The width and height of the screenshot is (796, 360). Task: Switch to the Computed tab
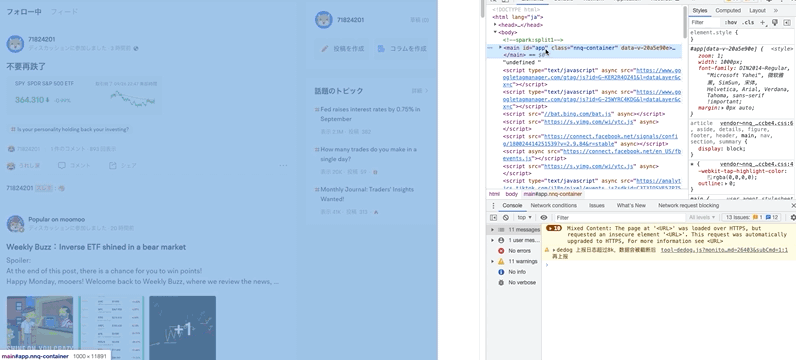(x=728, y=10)
